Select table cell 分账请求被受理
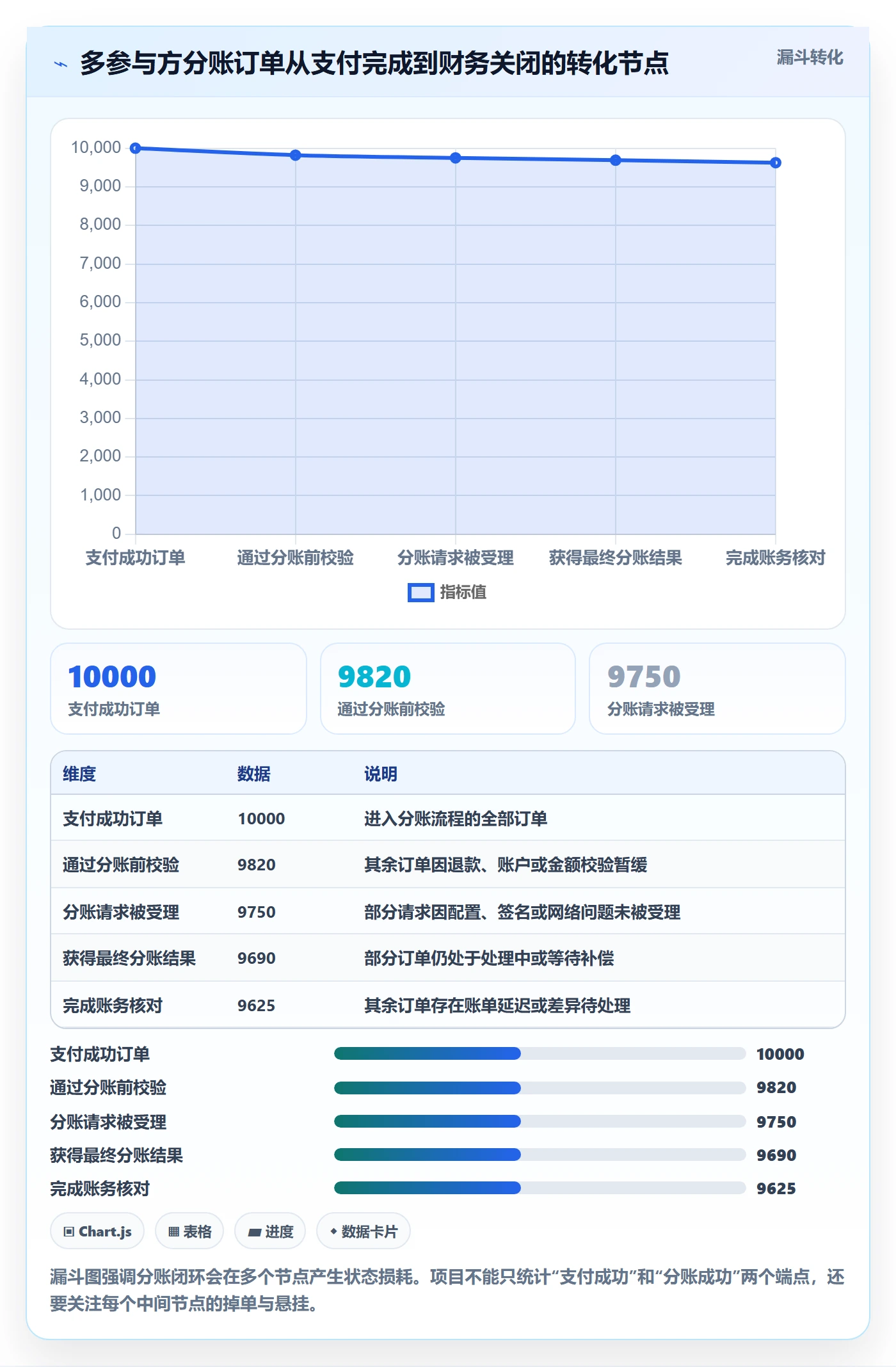896x1367 pixels. point(121,913)
